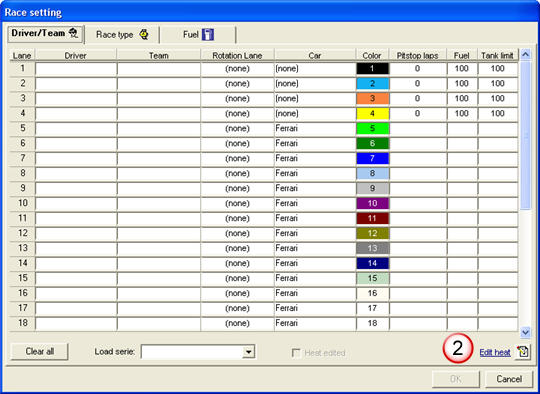The width and height of the screenshot is (540, 394).
Task: Click the Fuel tab pump icon
Action: (x=208, y=34)
